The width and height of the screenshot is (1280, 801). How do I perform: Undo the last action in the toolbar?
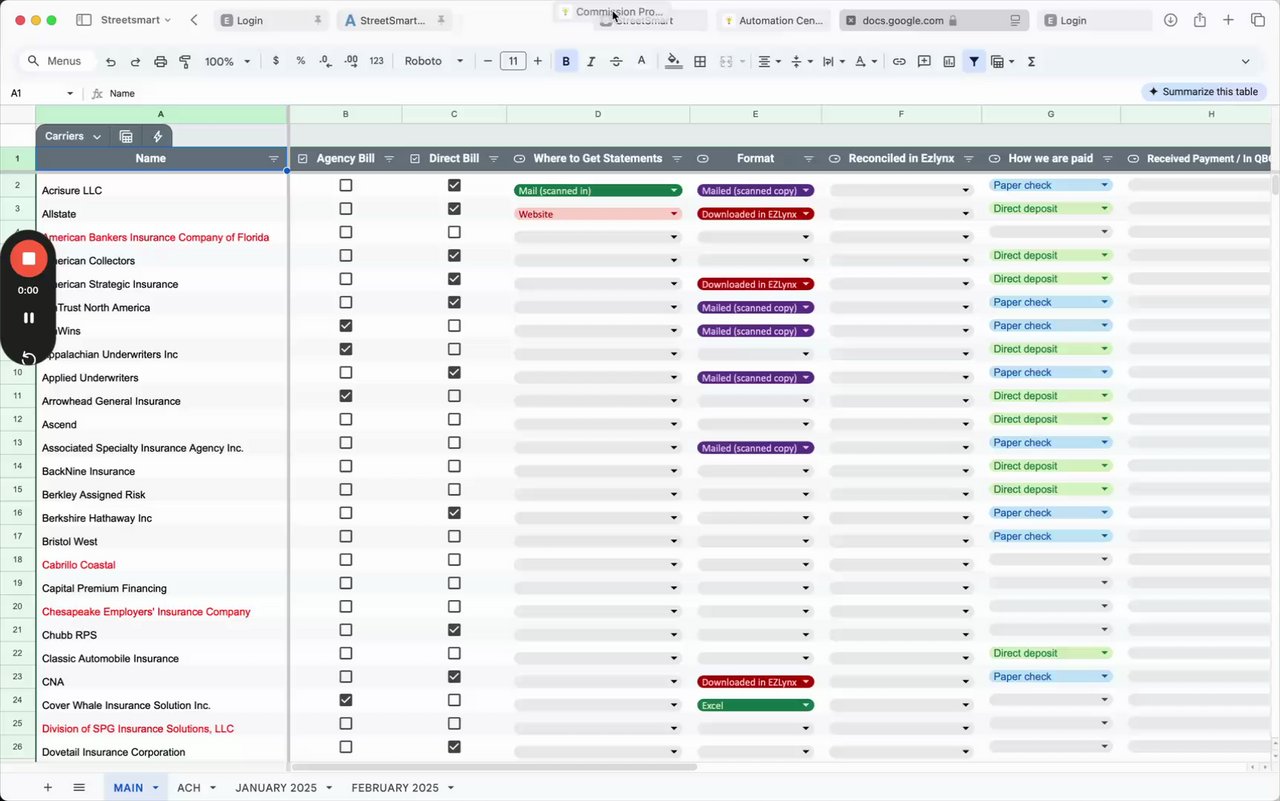click(111, 62)
